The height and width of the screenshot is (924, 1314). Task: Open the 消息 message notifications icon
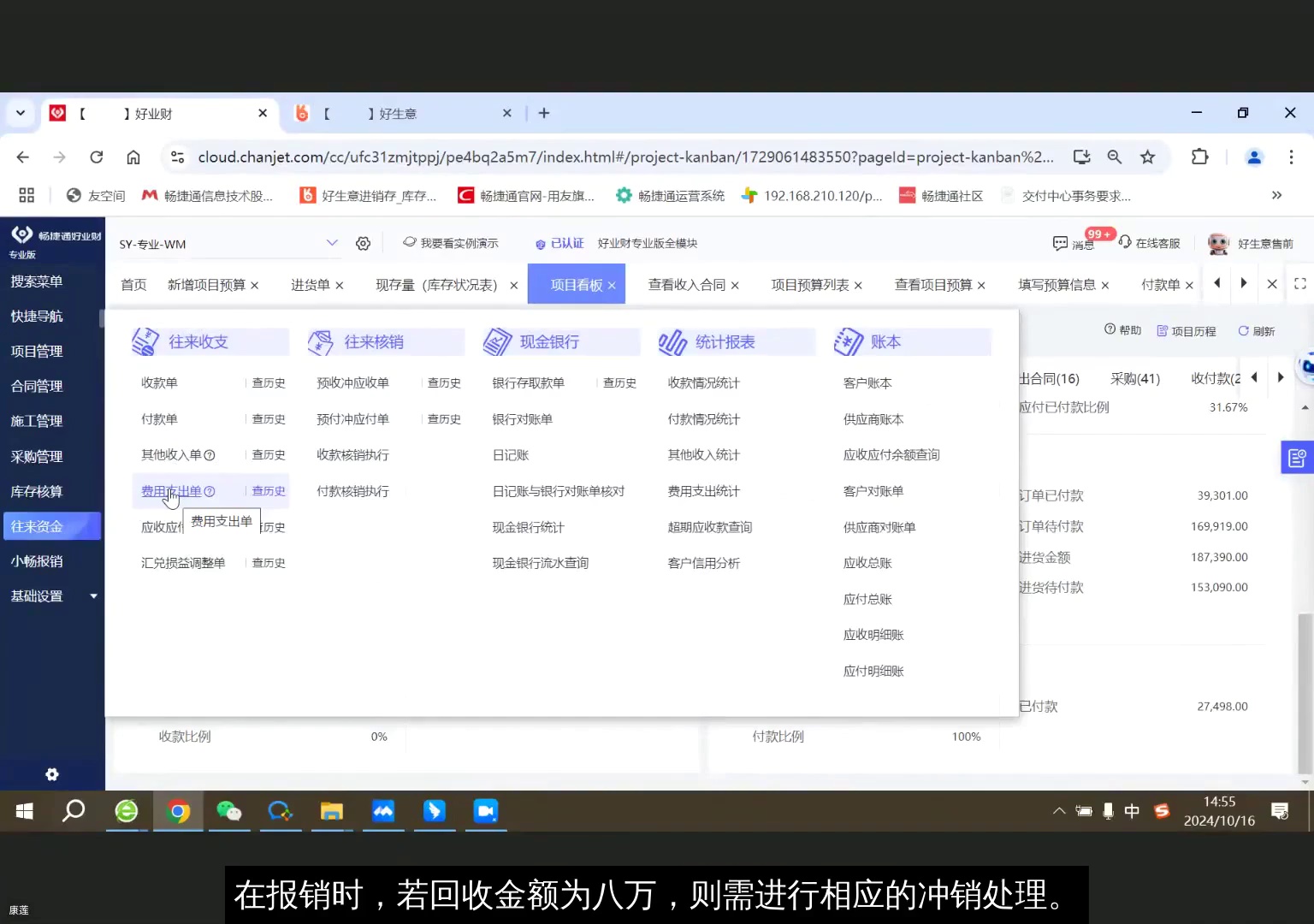tap(1061, 244)
